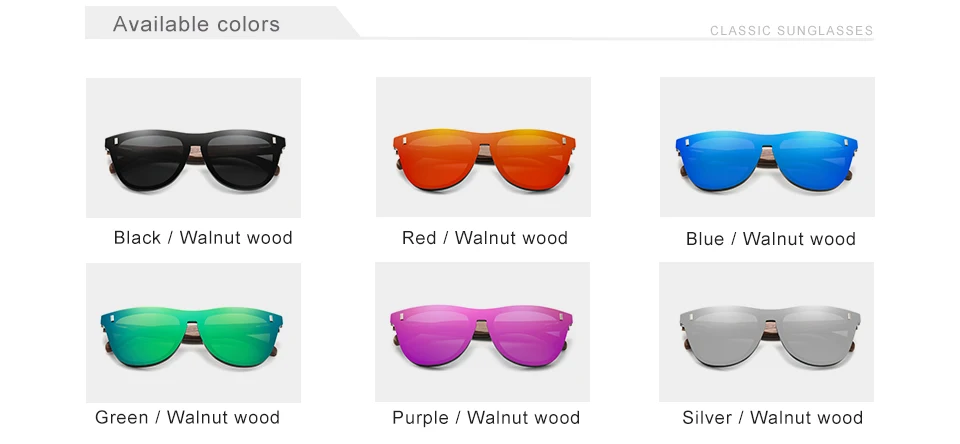The height and width of the screenshot is (444, 960).
Task: Select the black sunglasses image
Action: [x=193, y=148]
